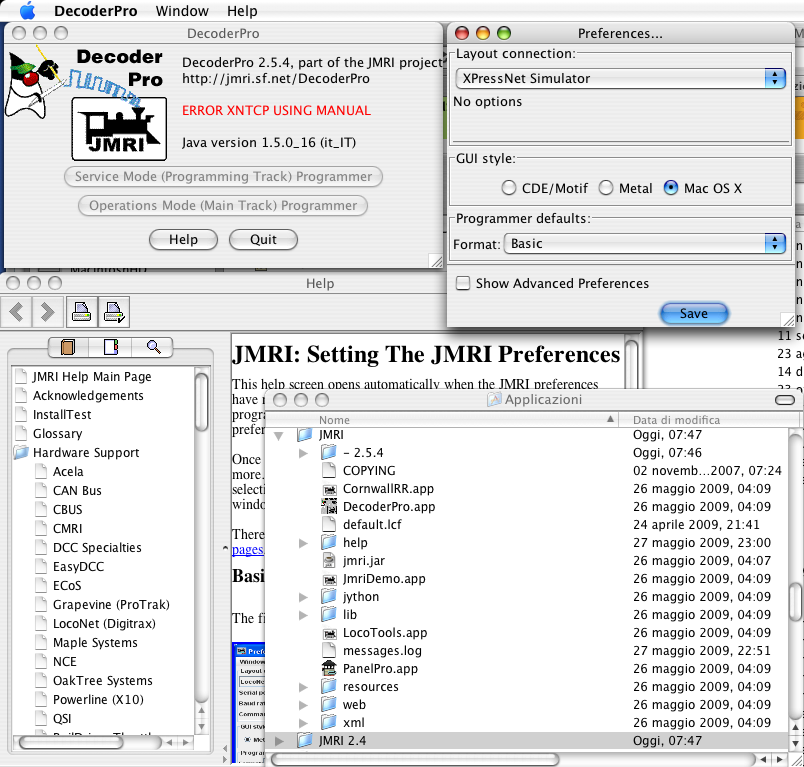Open Glossary help topic

point(57,434)
